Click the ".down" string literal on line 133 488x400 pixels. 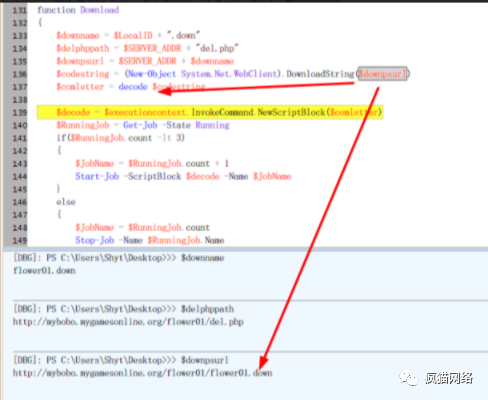pos(183,35)
